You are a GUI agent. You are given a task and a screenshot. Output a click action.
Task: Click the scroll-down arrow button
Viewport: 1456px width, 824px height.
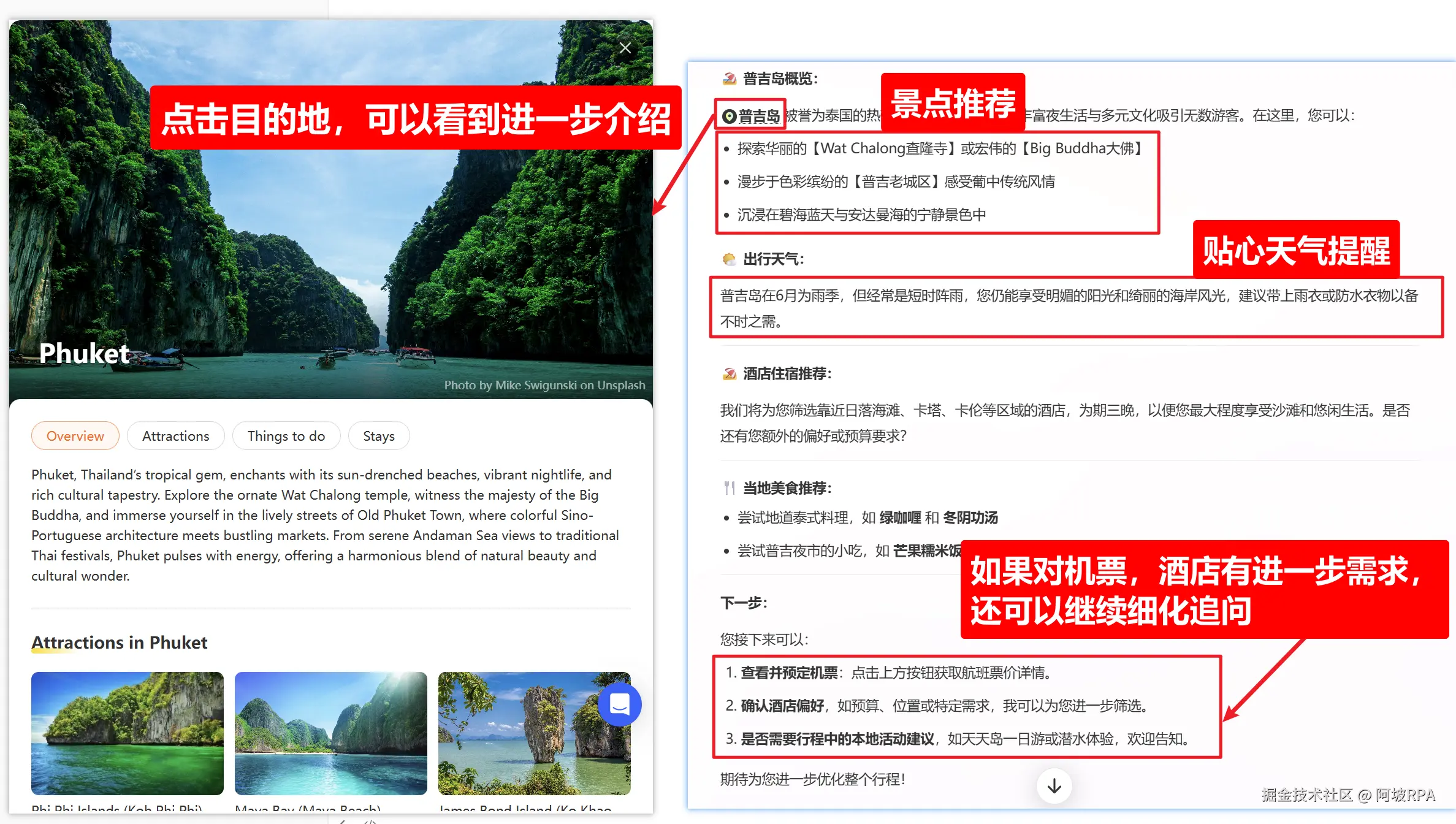1054,785
